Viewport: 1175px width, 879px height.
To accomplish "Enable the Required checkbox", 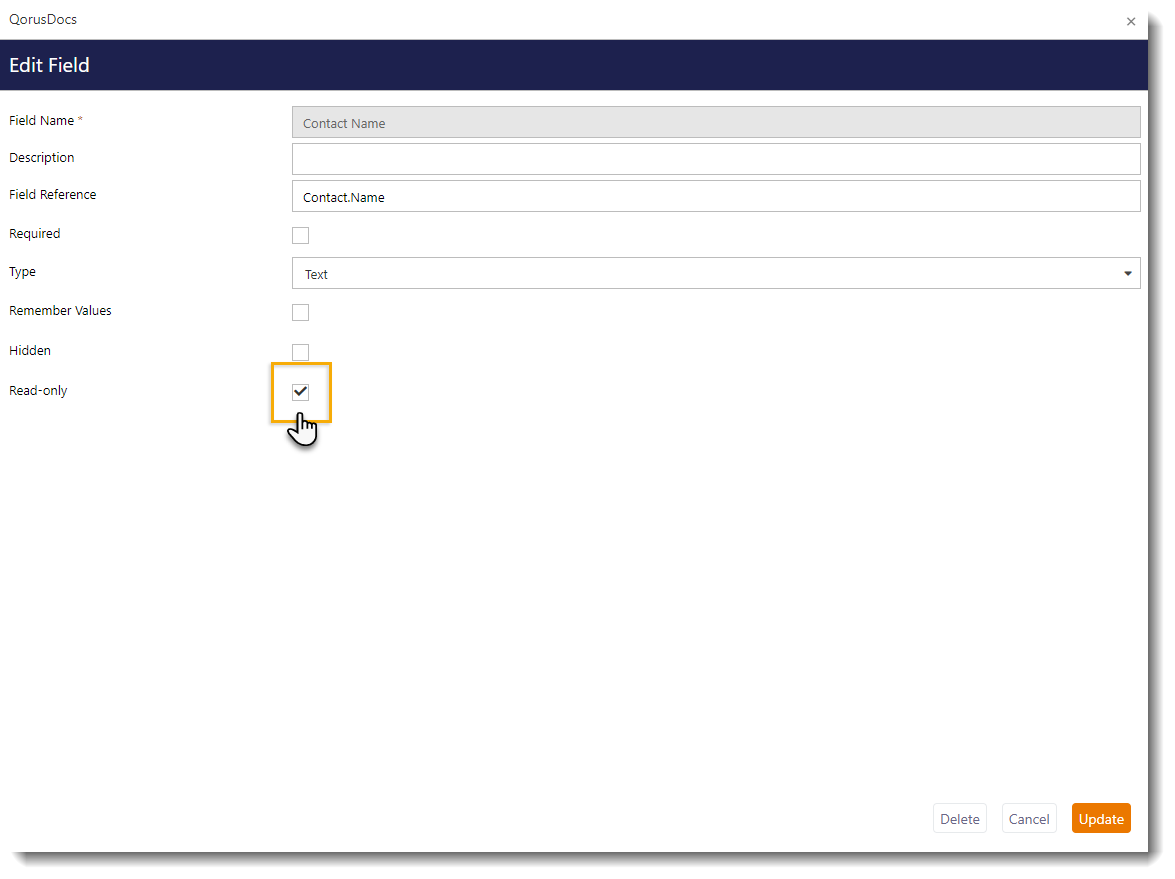I will coord(300,235).
